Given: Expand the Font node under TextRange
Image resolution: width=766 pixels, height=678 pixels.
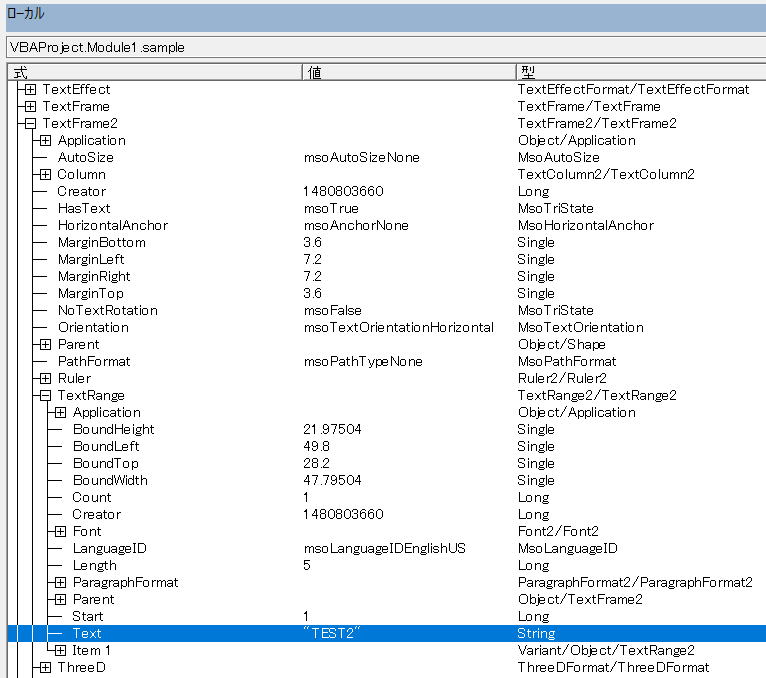Looking at the screenshot, I should (60, 531).
